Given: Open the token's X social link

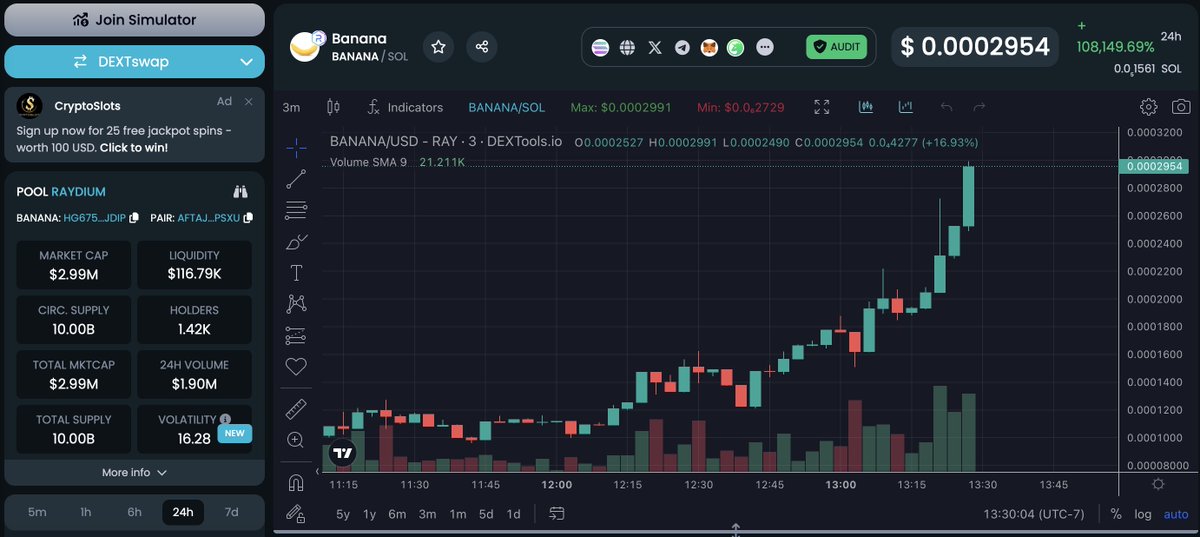Looking at the screenshot, I should (x=655, y=47).
